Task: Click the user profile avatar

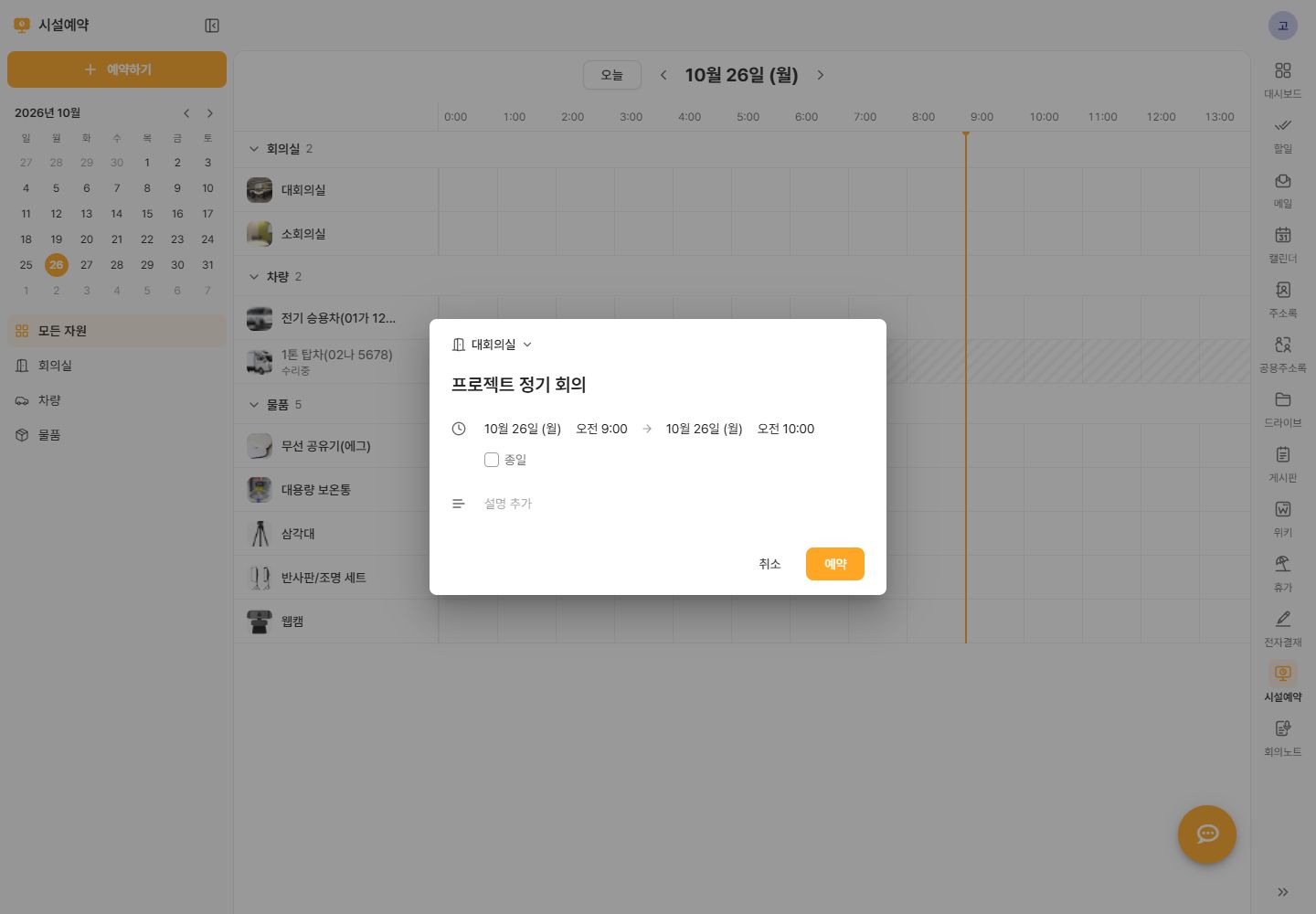Action: pos(1283,26)
